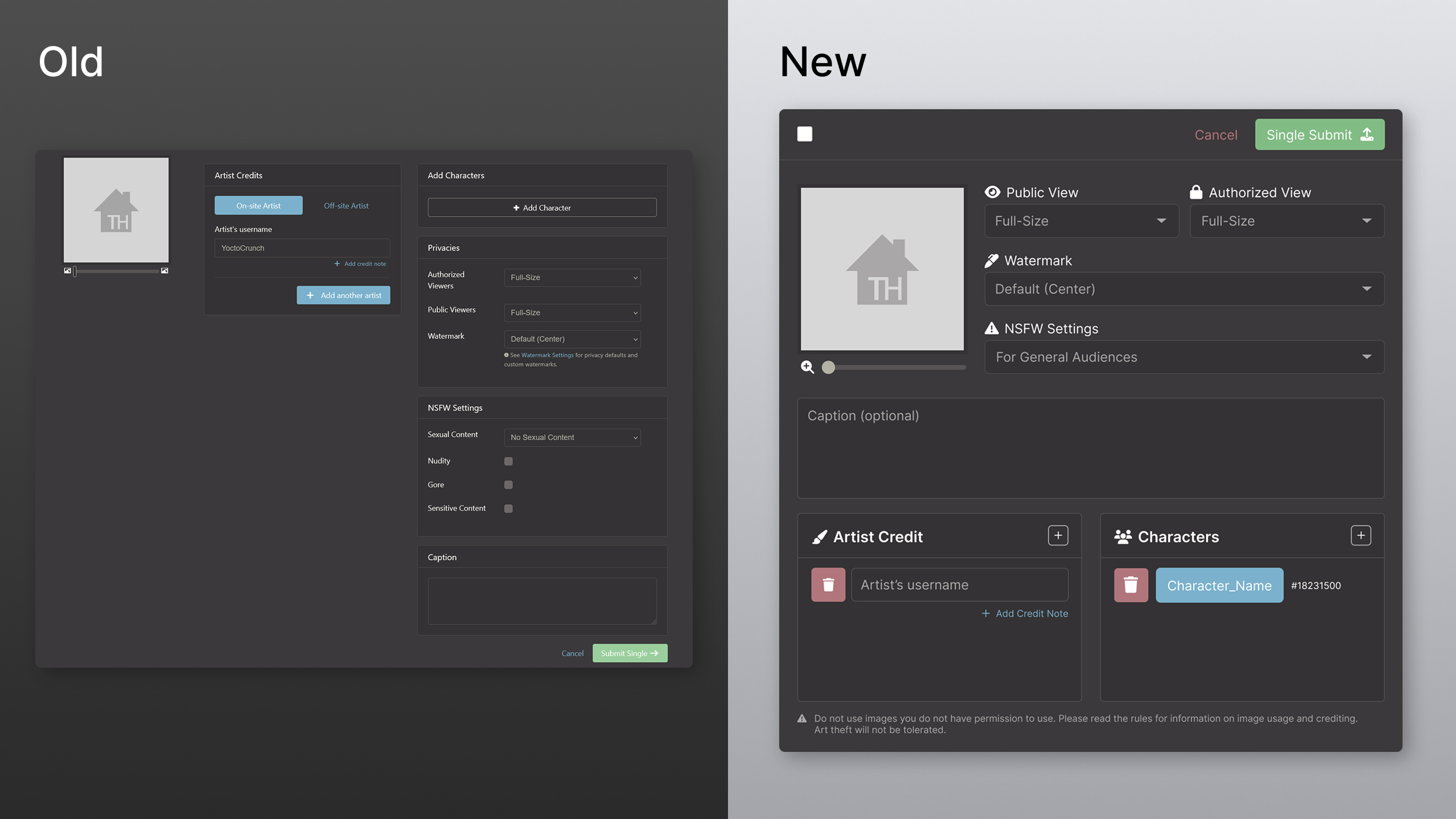Add new artist credit plus icon
Image resolution: width=1456 pixels, height=819 pixels.
(1058, 535)
